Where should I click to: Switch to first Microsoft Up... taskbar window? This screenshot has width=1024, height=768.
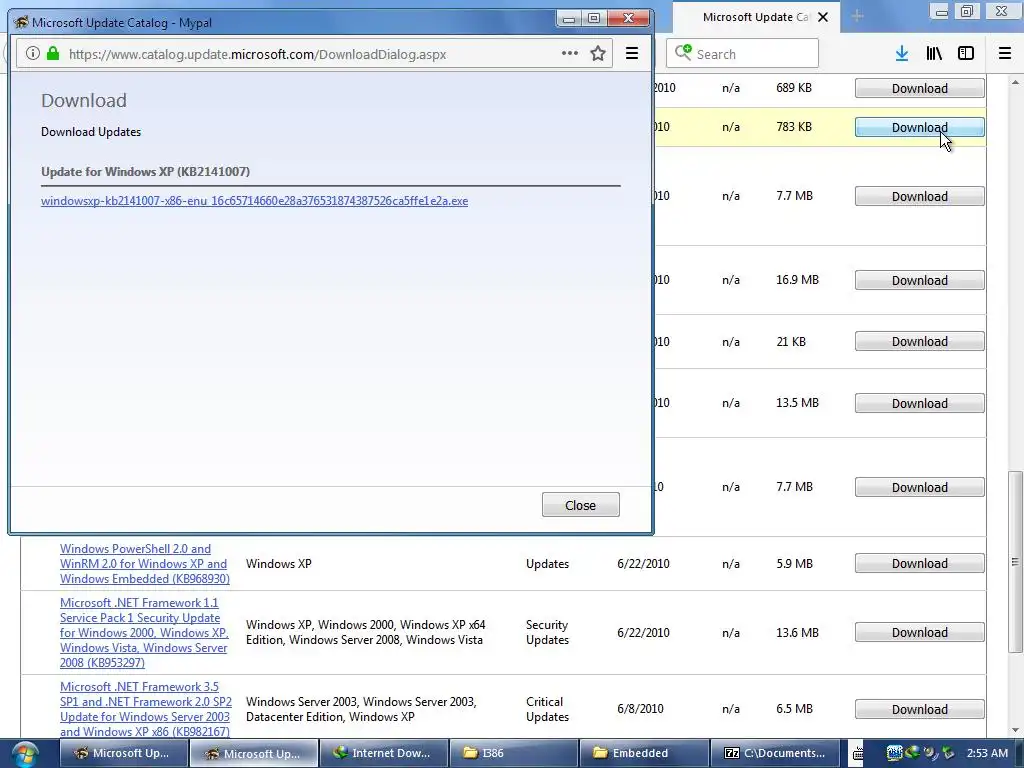[x=123, y=754]
